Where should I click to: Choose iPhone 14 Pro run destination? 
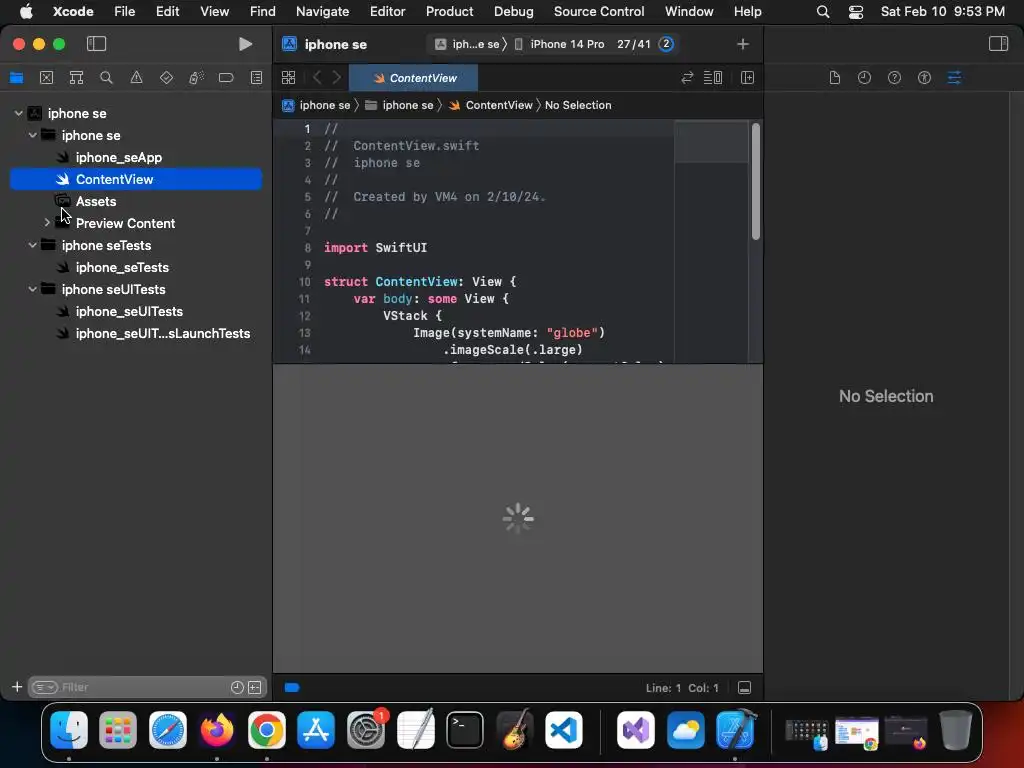[560, 44]
